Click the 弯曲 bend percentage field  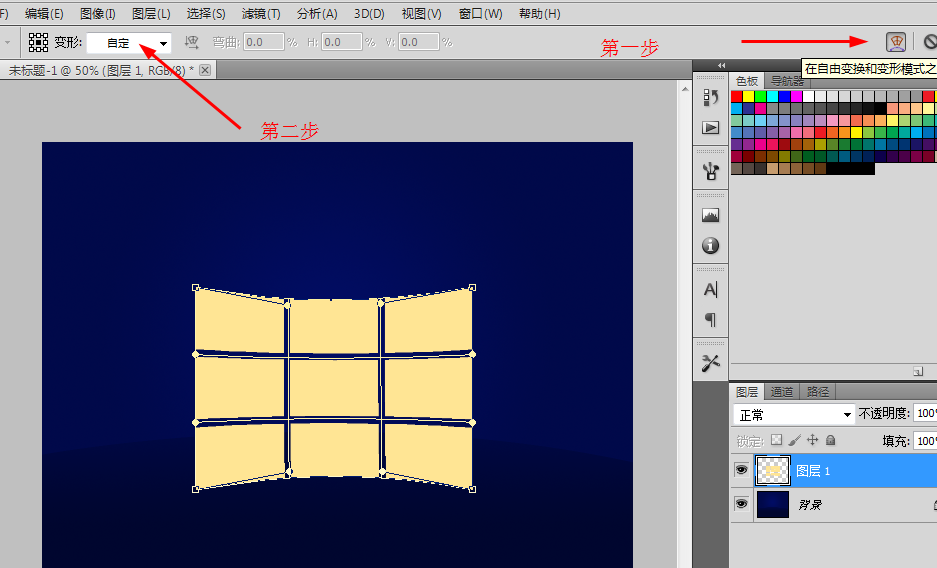point(264,42)
